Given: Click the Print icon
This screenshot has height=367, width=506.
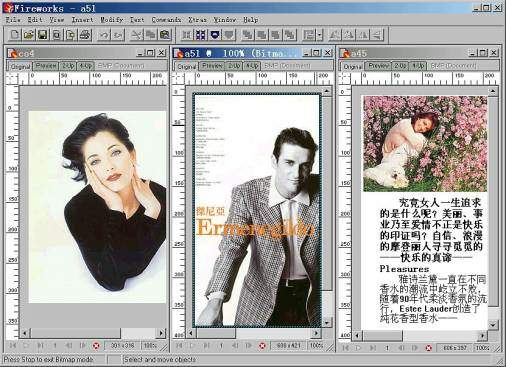Looking at the screenshot, I should [x=85, y=34].
